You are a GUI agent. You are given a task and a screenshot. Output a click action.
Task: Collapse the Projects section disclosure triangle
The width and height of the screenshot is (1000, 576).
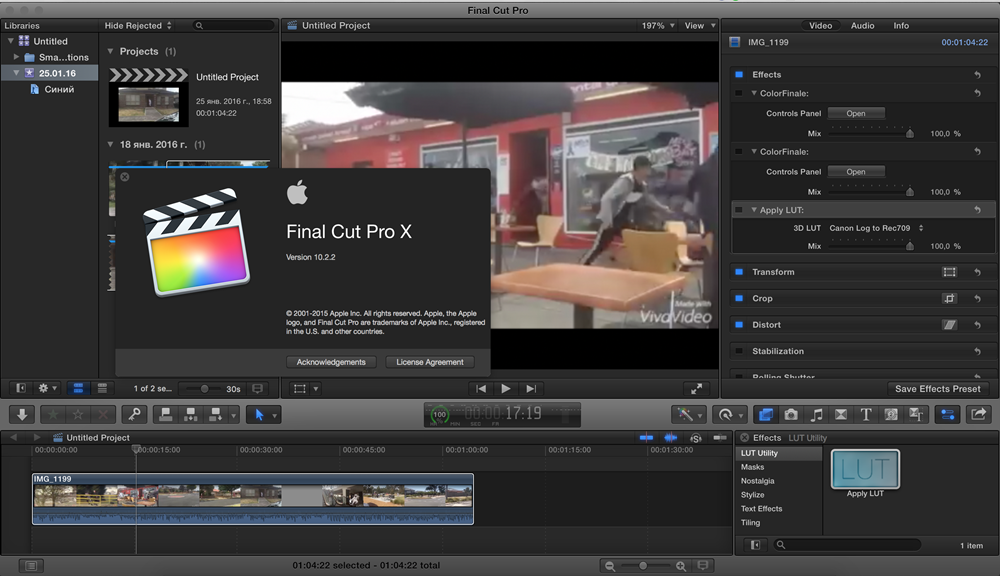(110, 51)
